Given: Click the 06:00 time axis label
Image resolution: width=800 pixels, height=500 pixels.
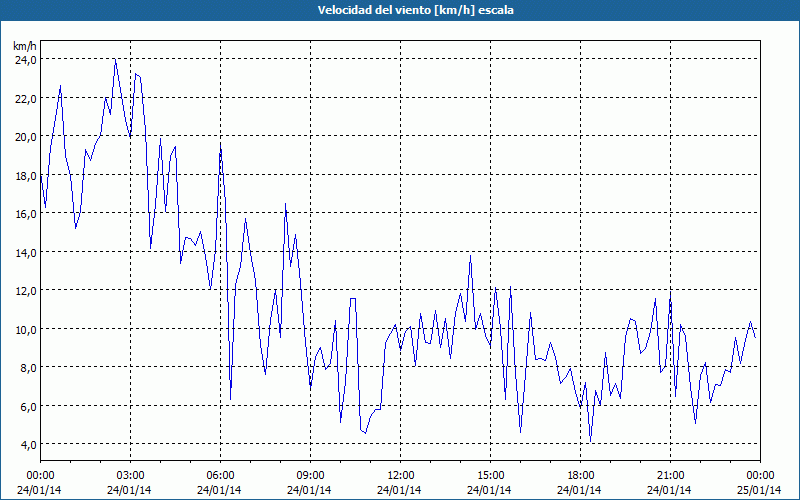Looking at the screenshot, I should [220, 476].
